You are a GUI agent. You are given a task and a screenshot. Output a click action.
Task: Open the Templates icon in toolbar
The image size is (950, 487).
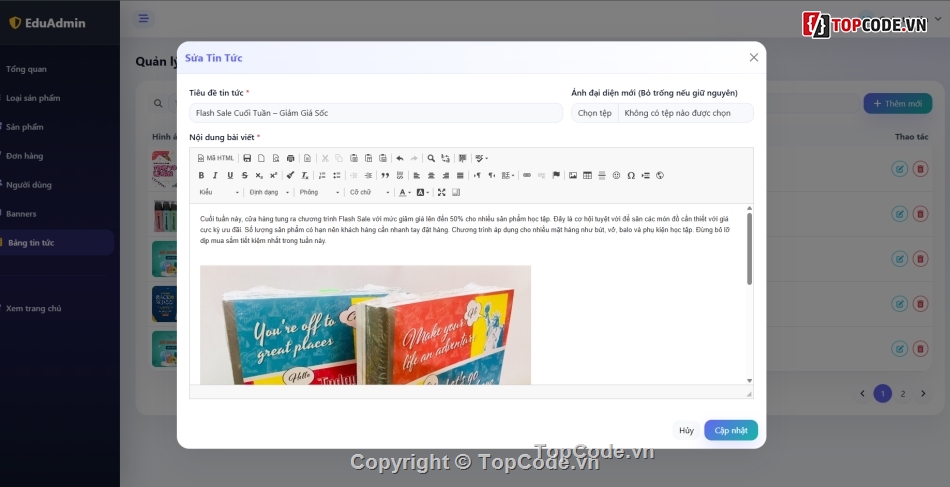pos(307,158)
